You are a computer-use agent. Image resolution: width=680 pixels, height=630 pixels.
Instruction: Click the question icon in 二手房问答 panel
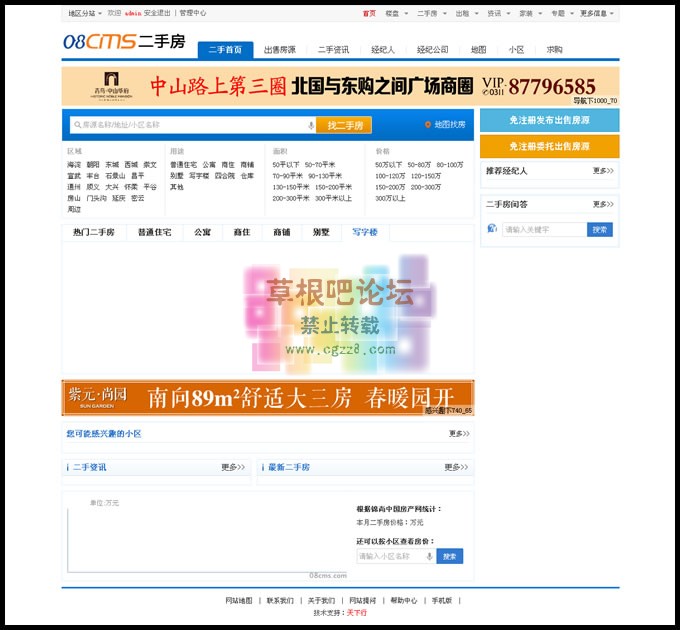(x=492, y=228)
